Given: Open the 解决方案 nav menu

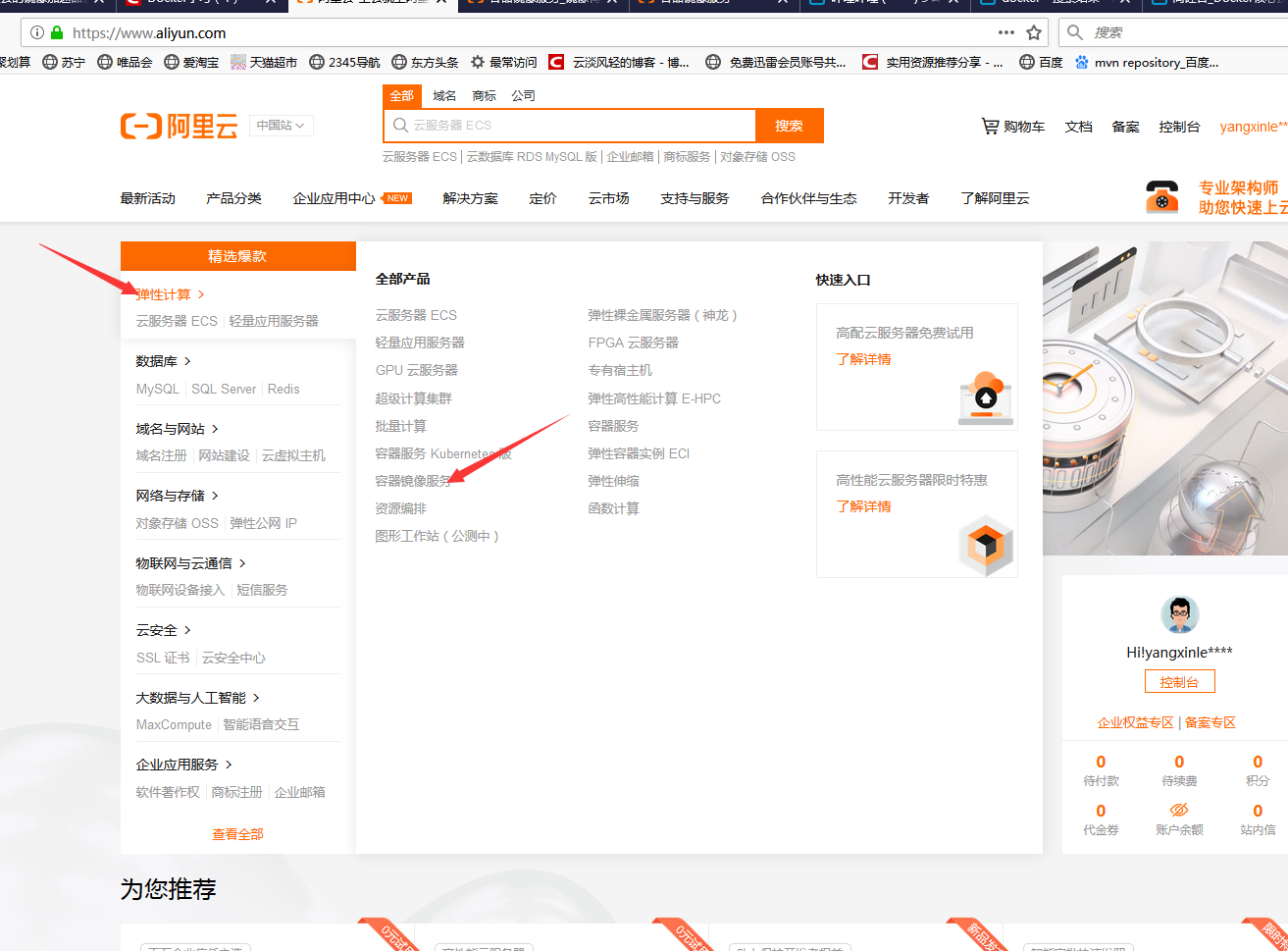Looking at the screenshot, I should click(x=471, y=198).
